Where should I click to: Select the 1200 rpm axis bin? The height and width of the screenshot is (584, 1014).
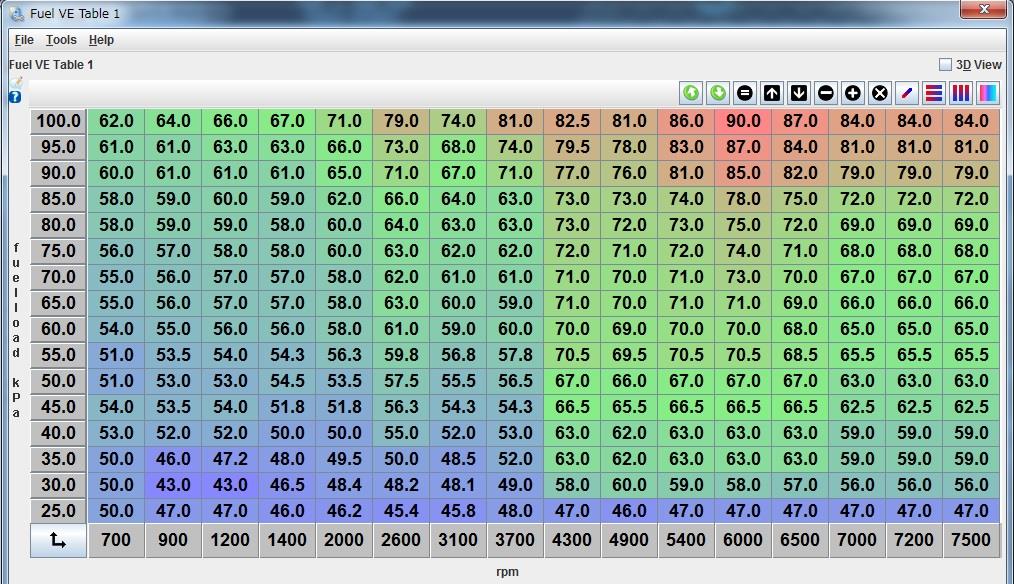pyautogui.click(x=230, y=540)
